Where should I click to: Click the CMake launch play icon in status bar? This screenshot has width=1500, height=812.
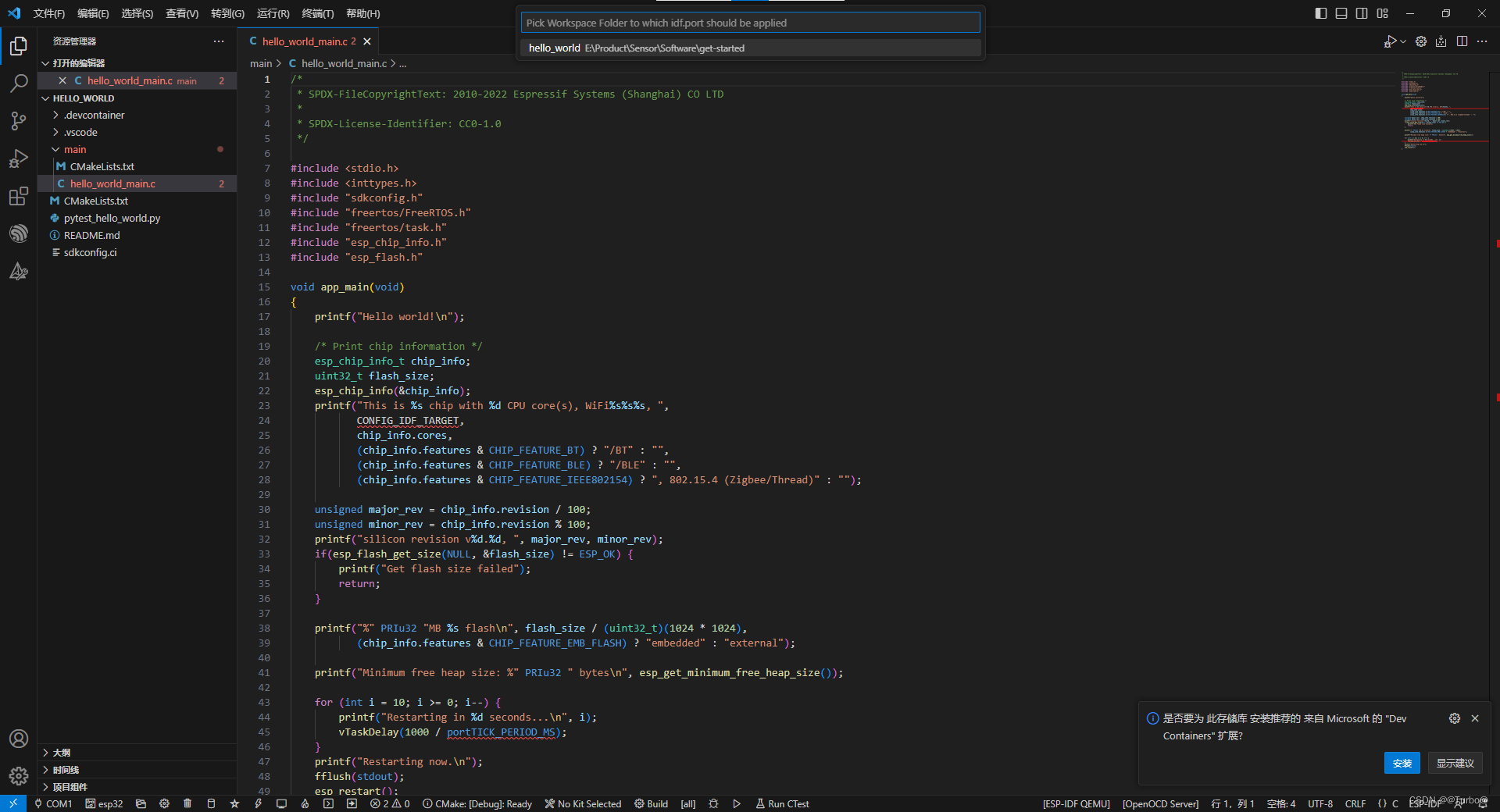point(737,803)
